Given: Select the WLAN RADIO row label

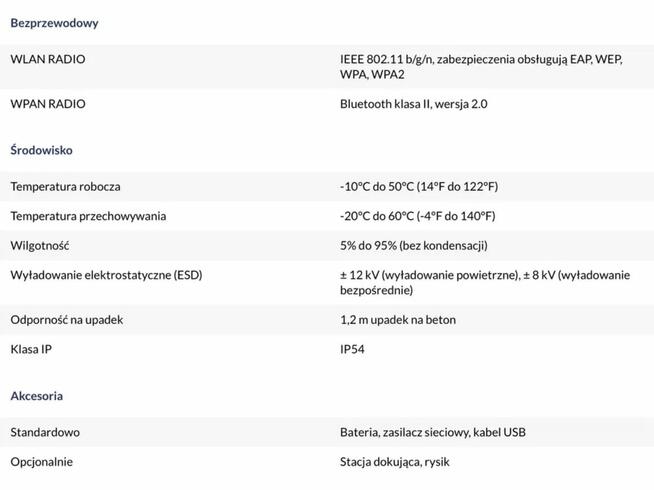Looking at the screenshot, I should click(47, 59).
